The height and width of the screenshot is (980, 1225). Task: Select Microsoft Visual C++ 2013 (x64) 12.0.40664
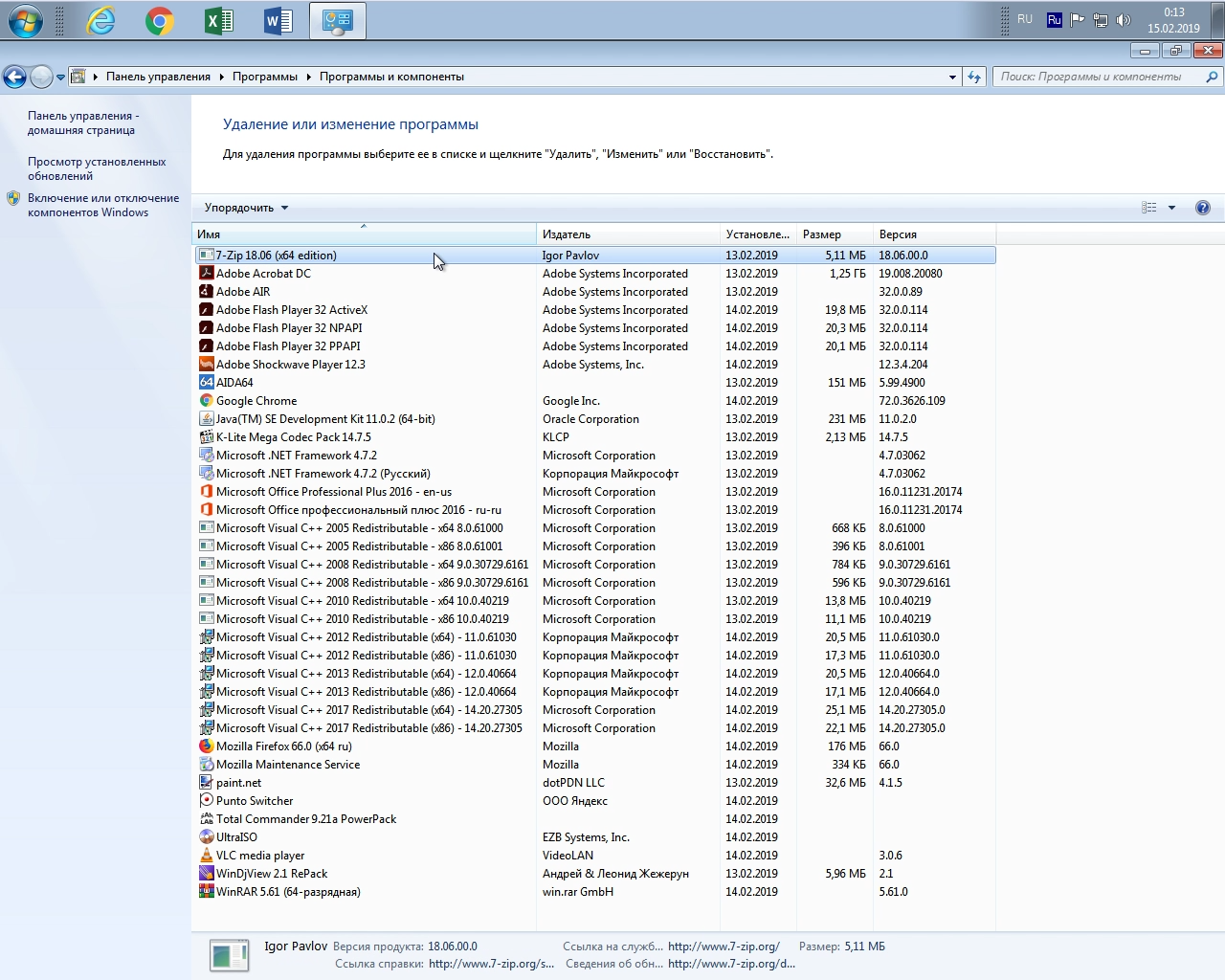pos(593,674)
